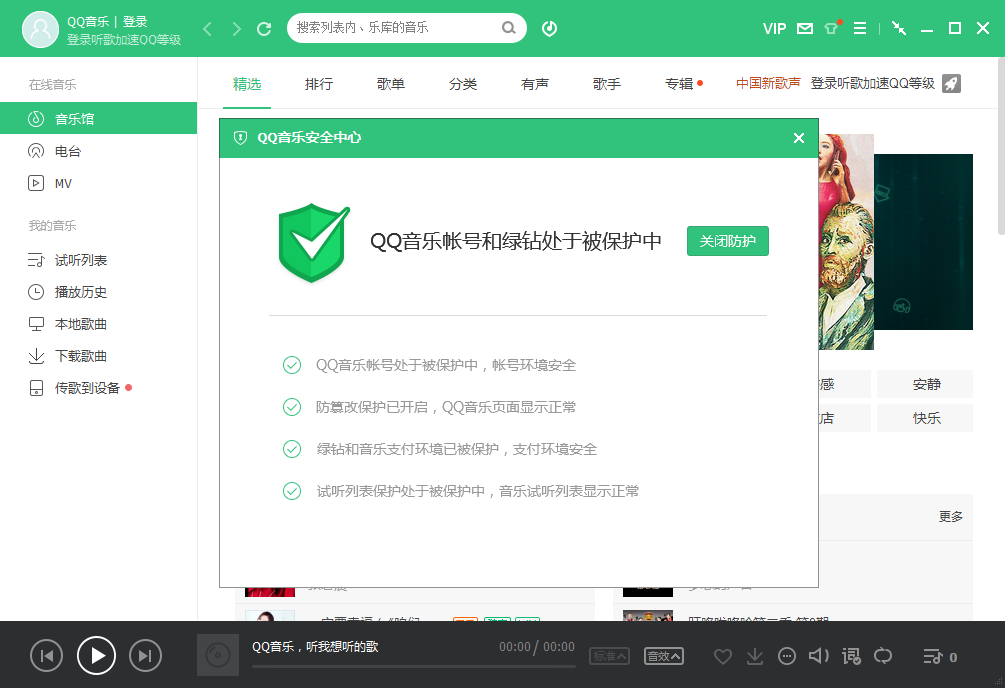1005x688 pixels.
Task: Go forward with the right arrow
Action: pyautogui.click(x=237, y=29)
